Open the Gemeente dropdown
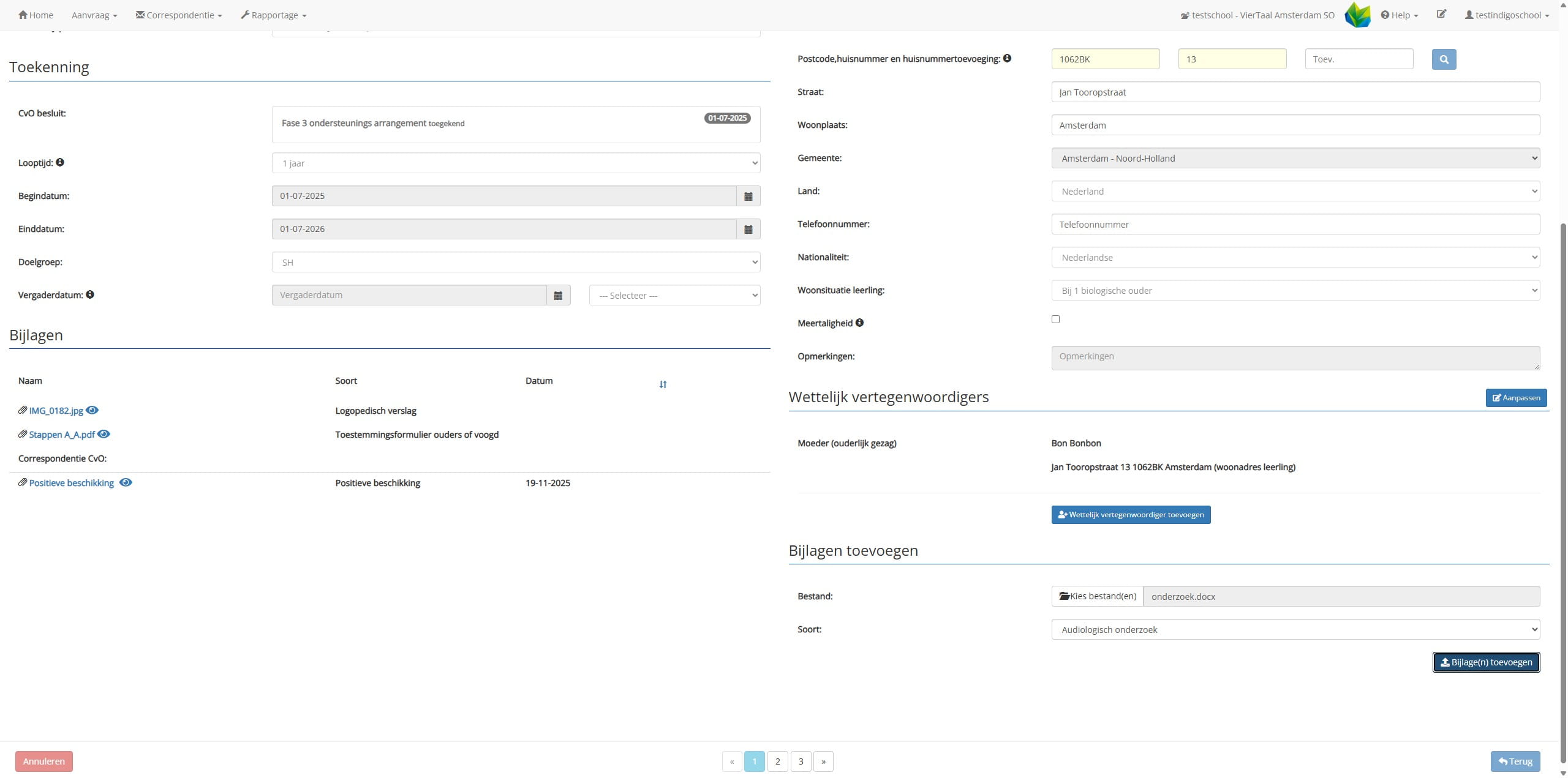Image resolution: width=1568 pixels, height=778 pixels. pos(1295,158)
